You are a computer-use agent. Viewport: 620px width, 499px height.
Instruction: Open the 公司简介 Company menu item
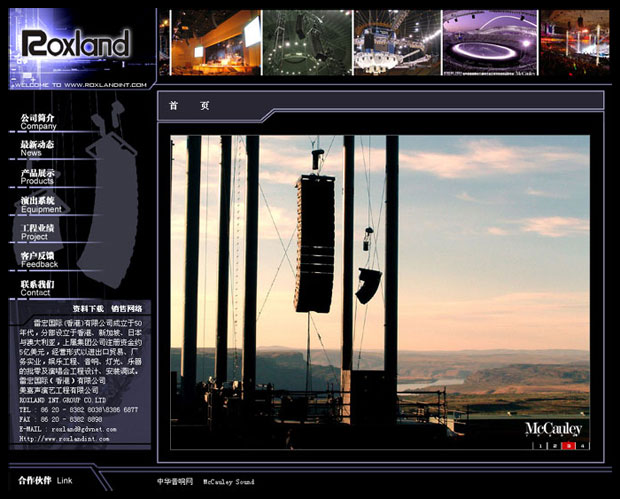[38, 122]
